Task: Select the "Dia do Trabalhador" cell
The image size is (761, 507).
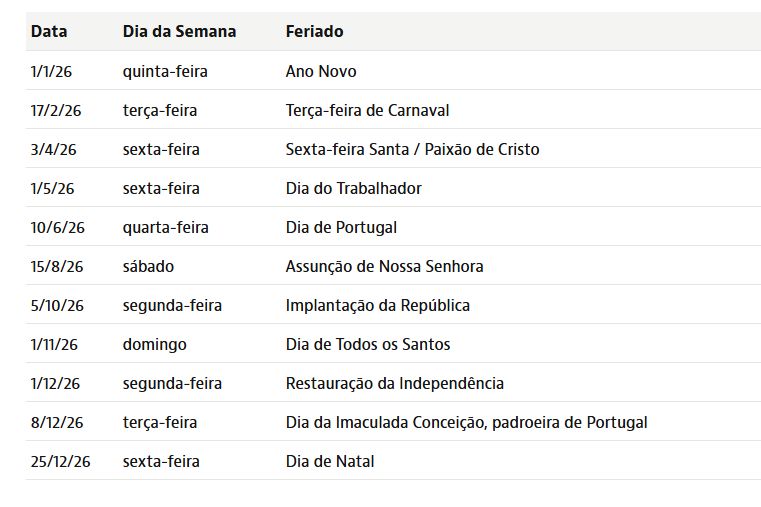Action: (x=353, y=188)
